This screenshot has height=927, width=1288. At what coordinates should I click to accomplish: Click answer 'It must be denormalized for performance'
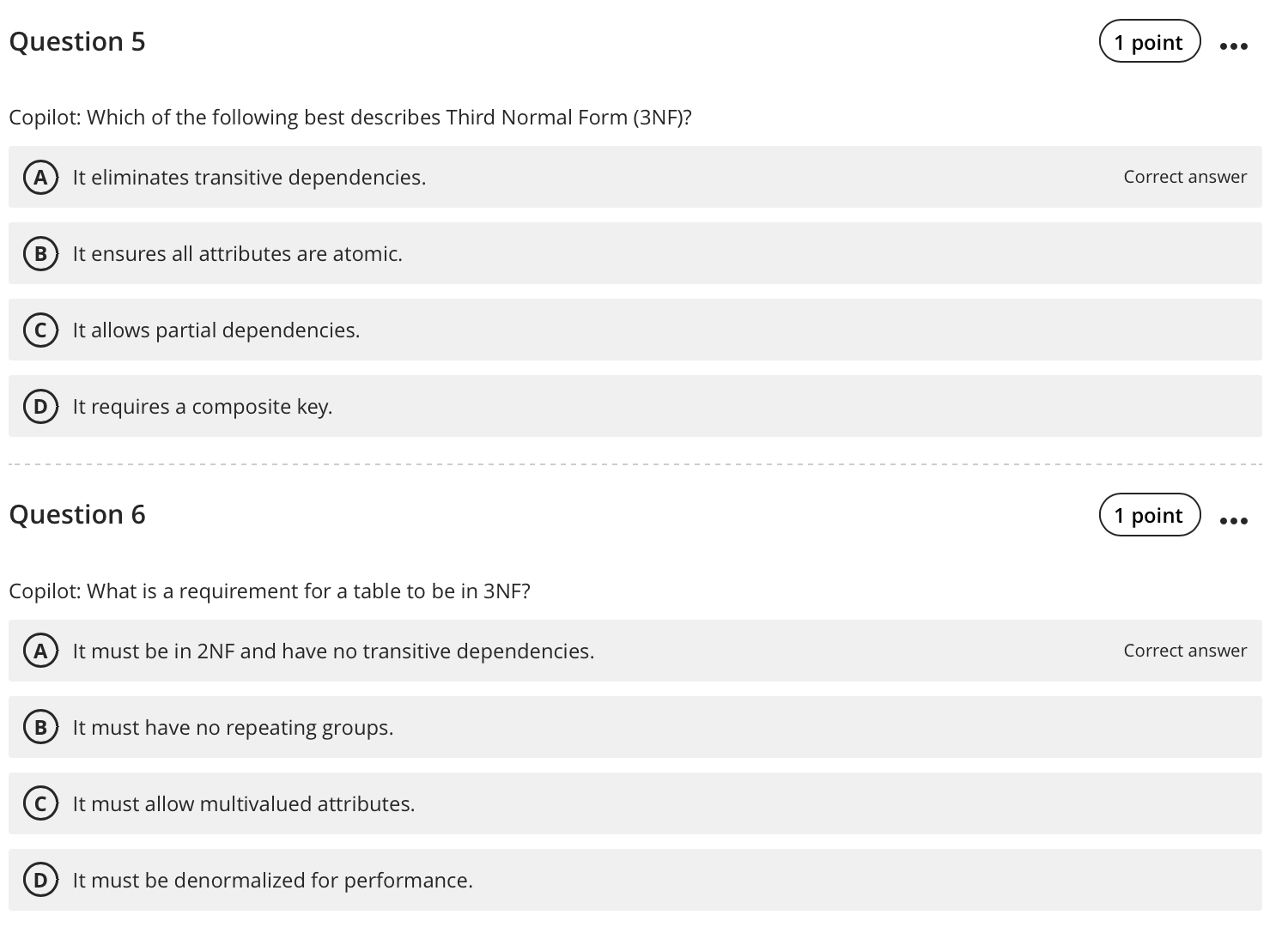click(x=272, y=880)
